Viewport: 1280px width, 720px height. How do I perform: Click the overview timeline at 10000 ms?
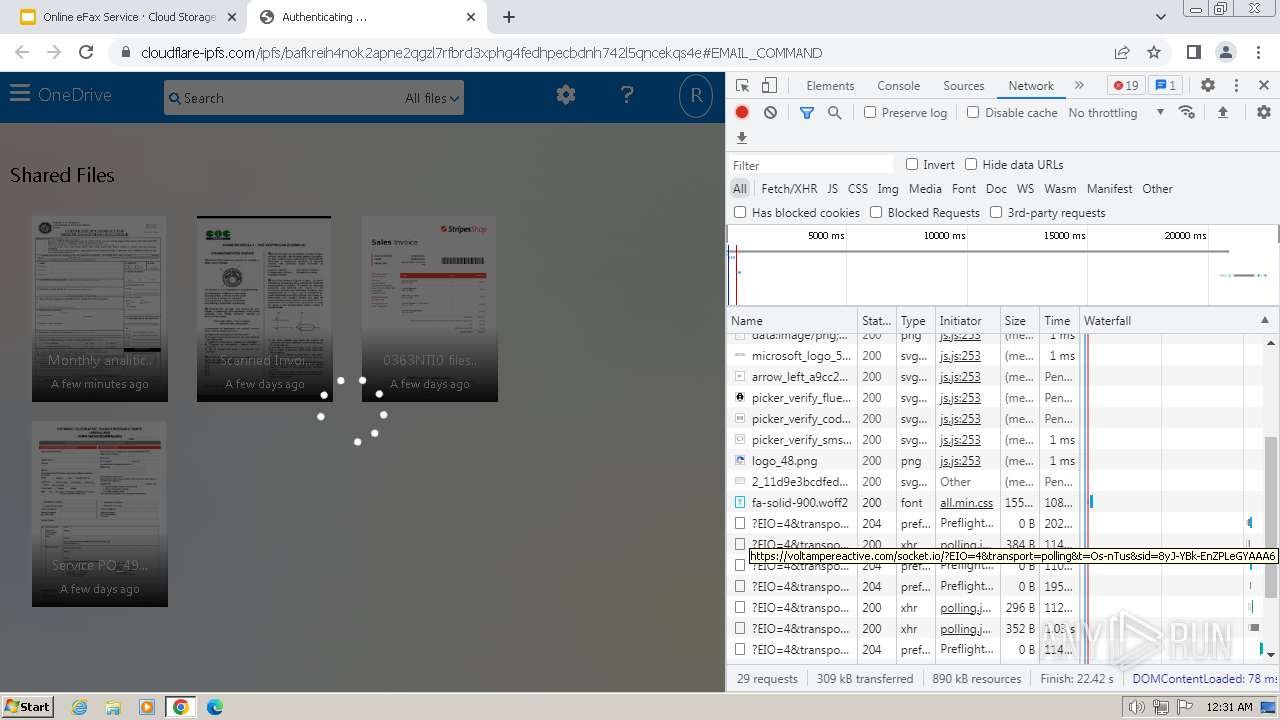point(944,236)
